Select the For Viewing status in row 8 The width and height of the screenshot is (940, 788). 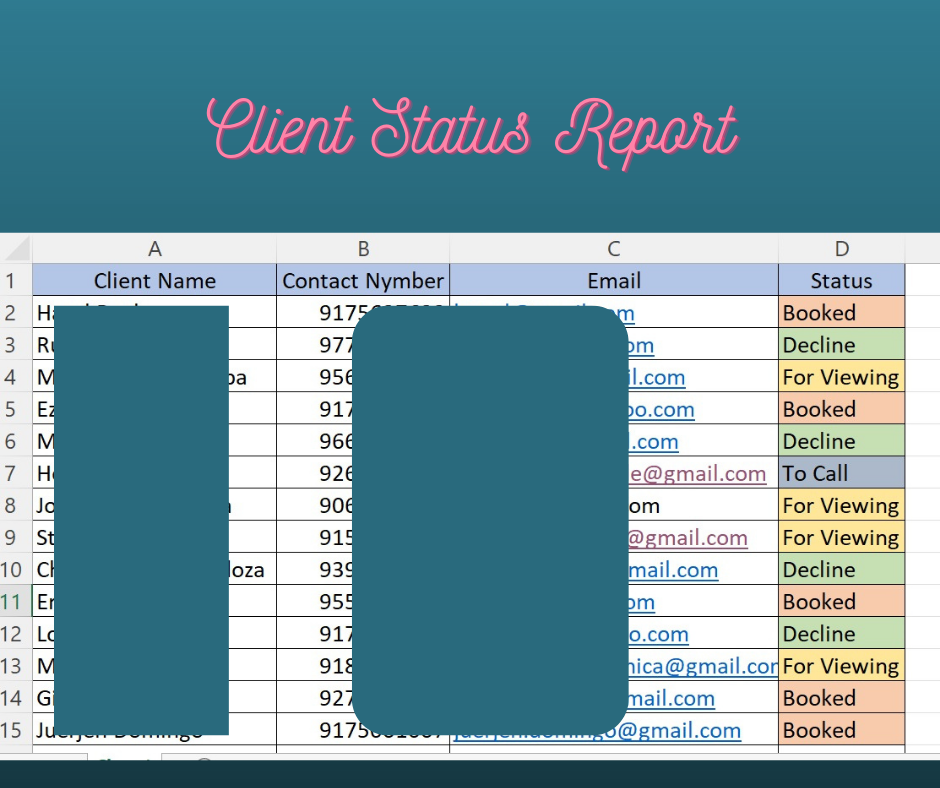(842, 506)
